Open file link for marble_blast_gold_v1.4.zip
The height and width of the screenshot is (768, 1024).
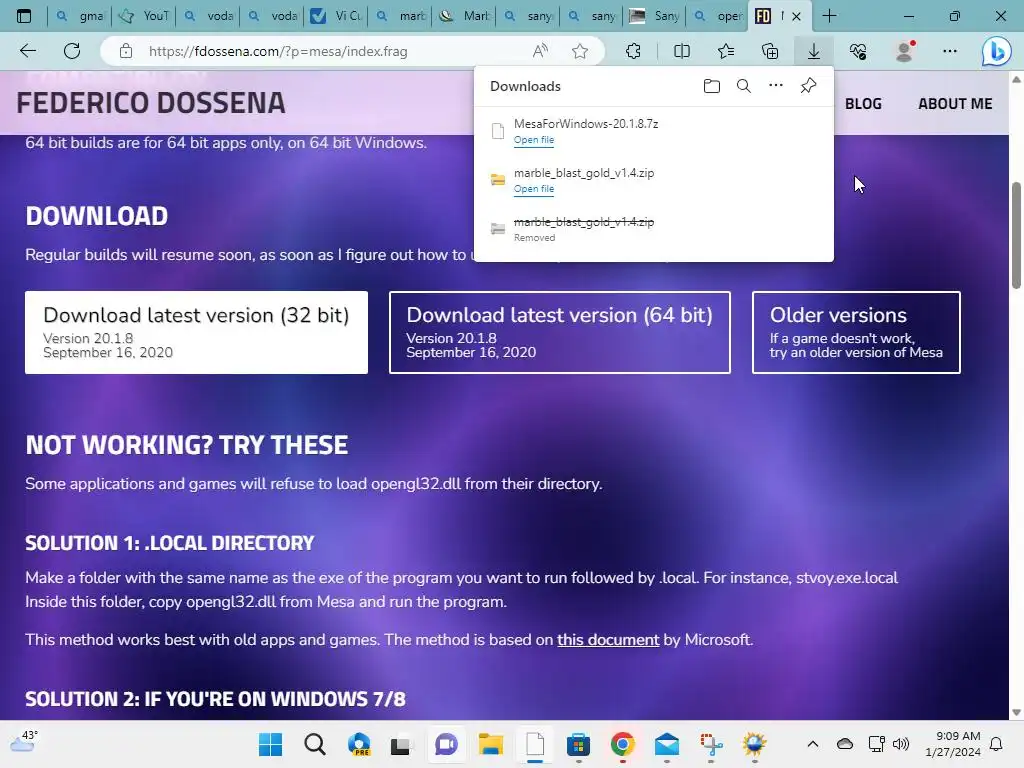(x=534, y=189)
